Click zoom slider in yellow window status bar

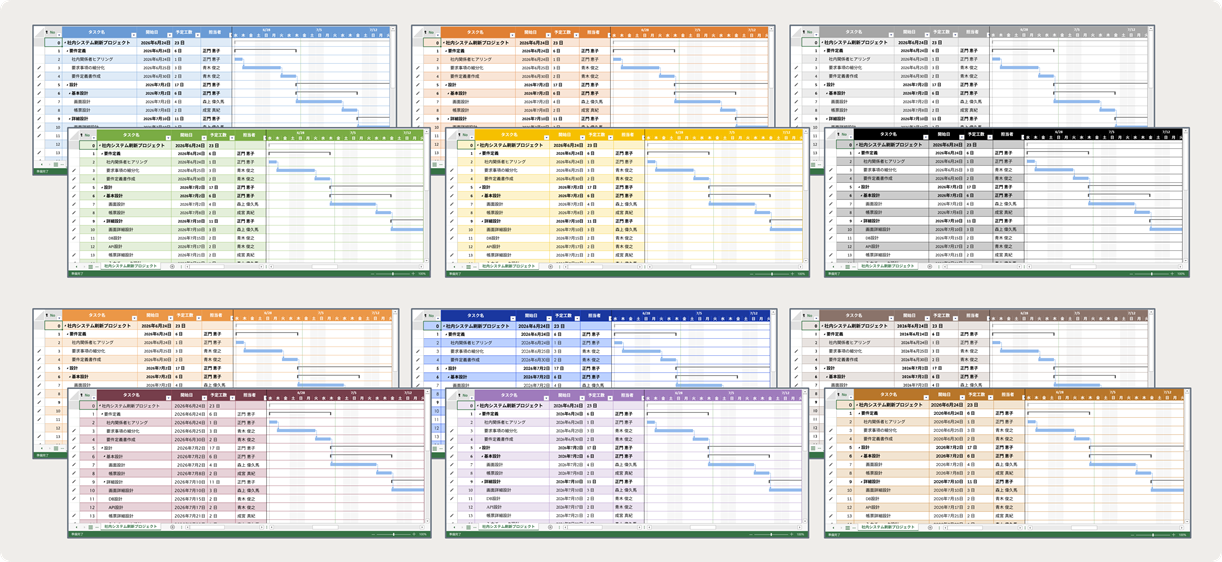coord(771,274)
